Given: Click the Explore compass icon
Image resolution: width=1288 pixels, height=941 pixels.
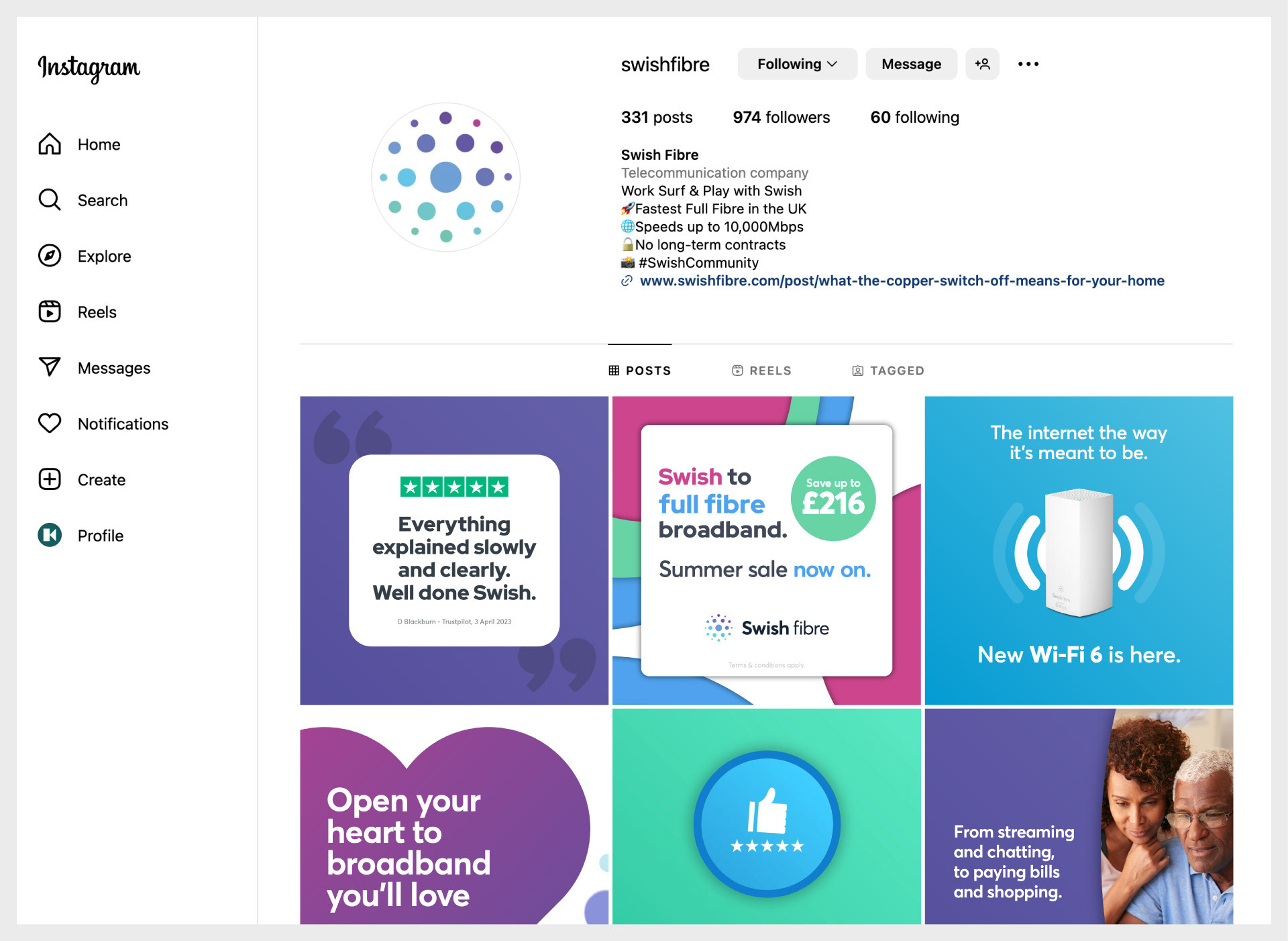Looking at the screenshot, I should pyautogui.click(x=50, y=256).
